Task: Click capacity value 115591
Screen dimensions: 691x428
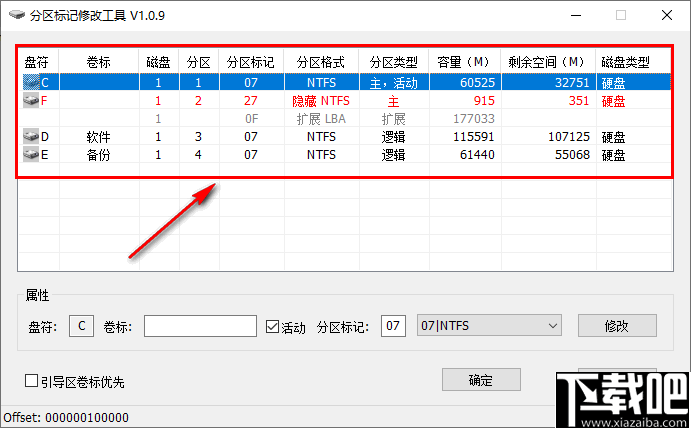Action: pos(474,137)
